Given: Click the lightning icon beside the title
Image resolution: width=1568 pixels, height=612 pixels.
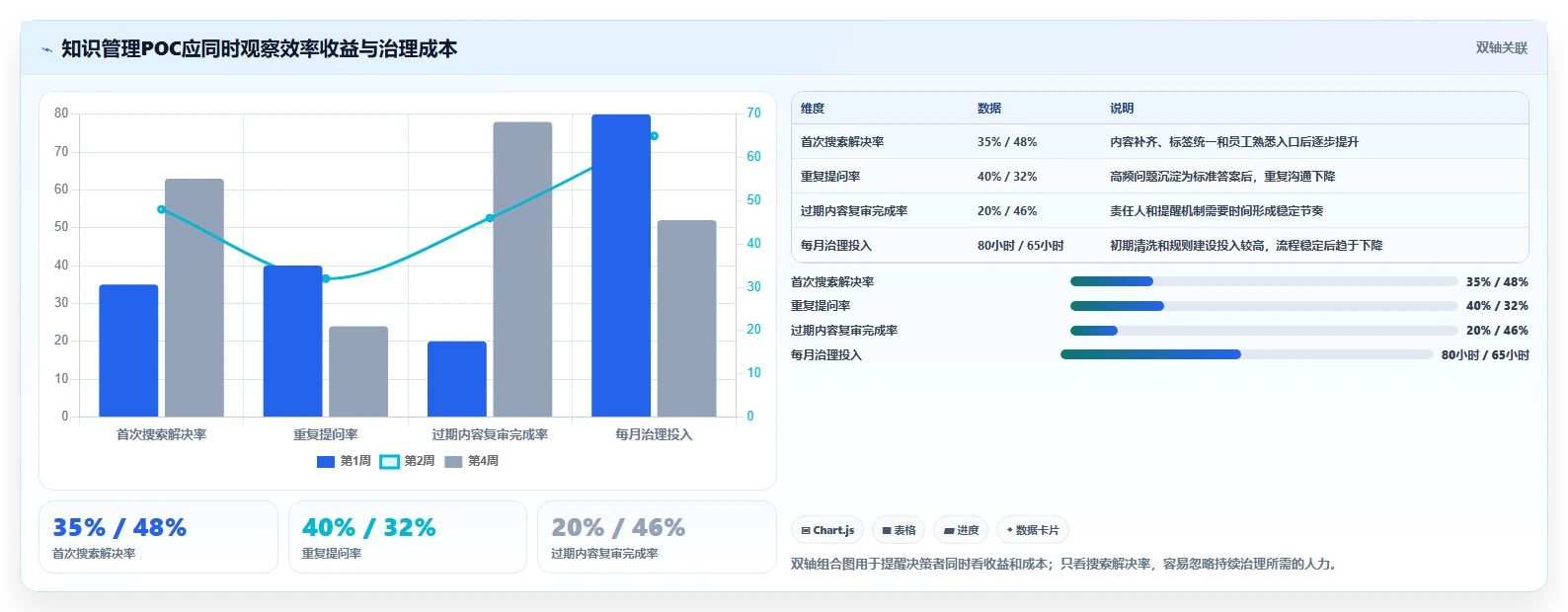Looking at the screenshot, I should (46, 49).
